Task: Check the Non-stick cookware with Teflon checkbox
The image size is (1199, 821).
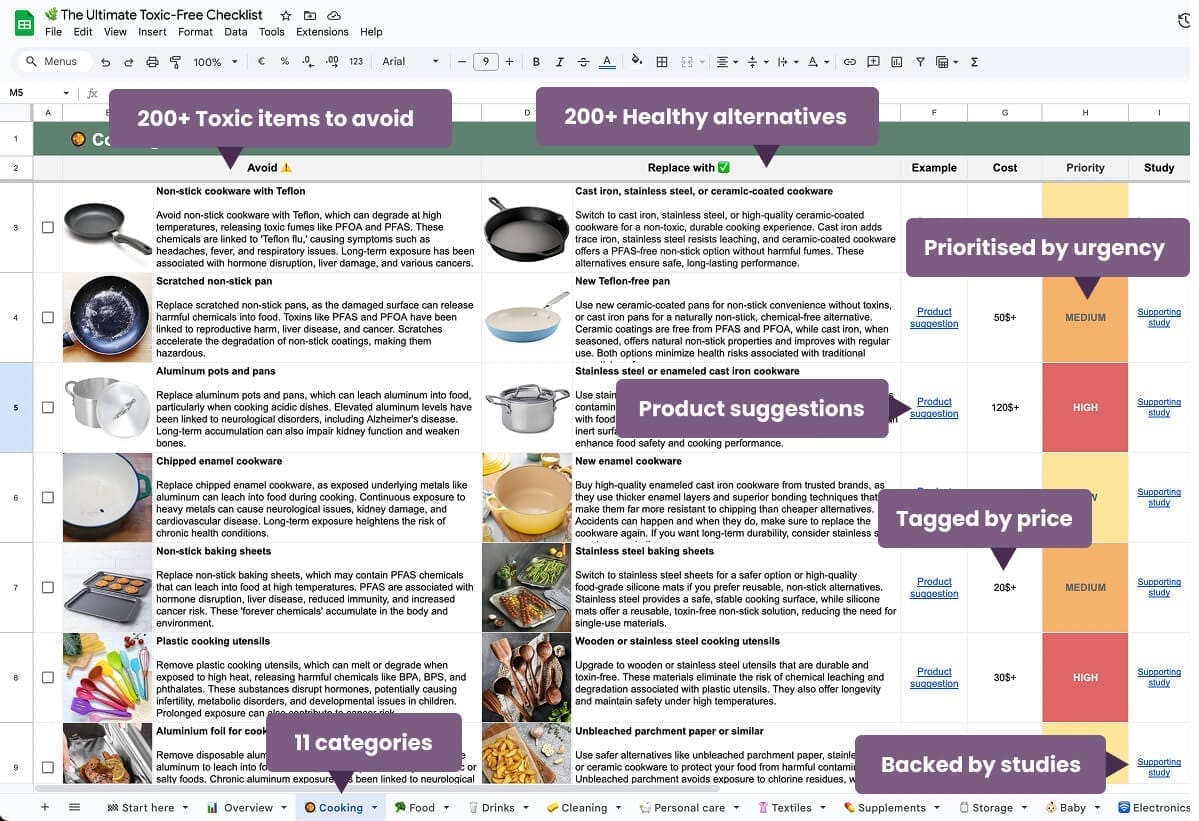Action: click(x=47, y=228)
